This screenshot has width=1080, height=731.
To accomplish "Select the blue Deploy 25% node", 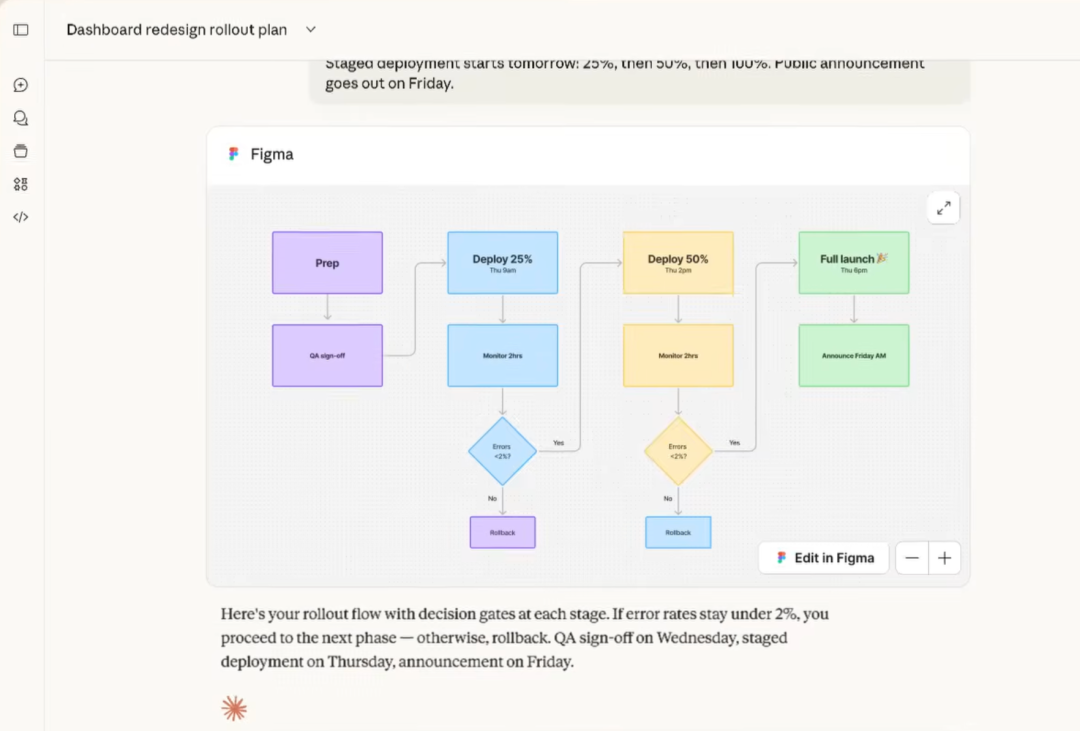I will 502,263.
